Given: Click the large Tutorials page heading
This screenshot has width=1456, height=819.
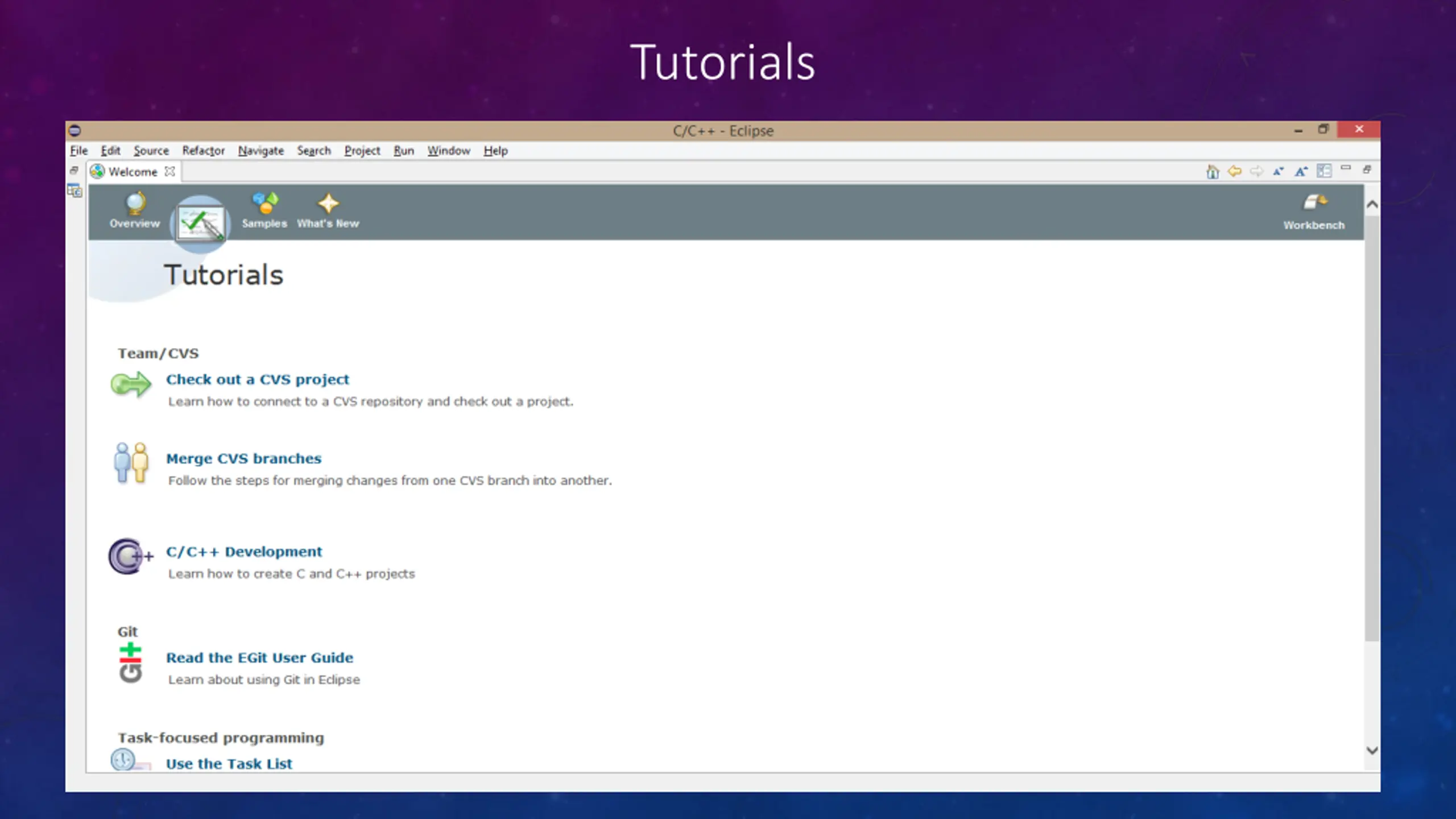Looking at the screenshot, I should [x=224, y=275].
